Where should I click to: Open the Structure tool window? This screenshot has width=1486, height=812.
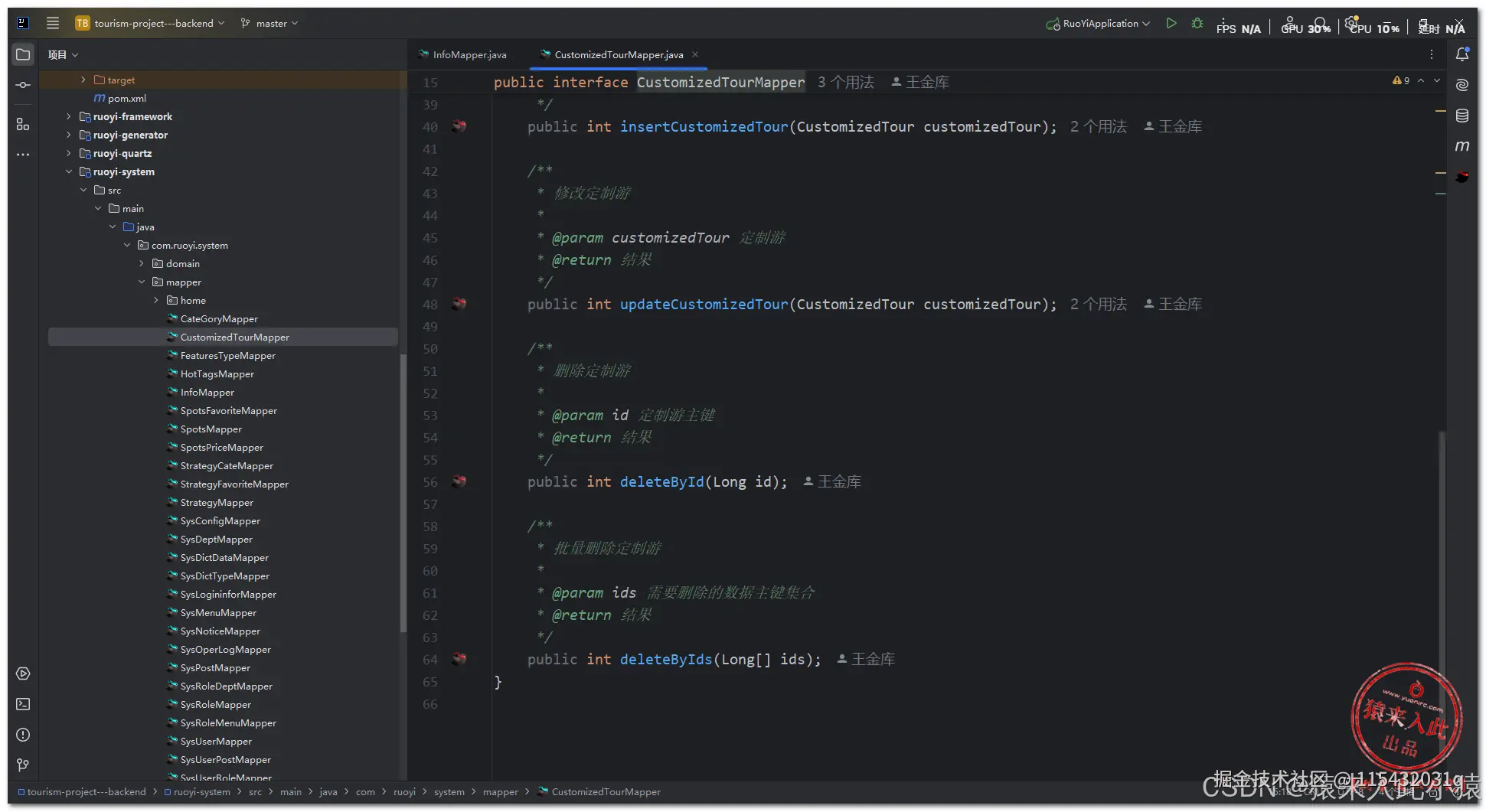point(23,124)
